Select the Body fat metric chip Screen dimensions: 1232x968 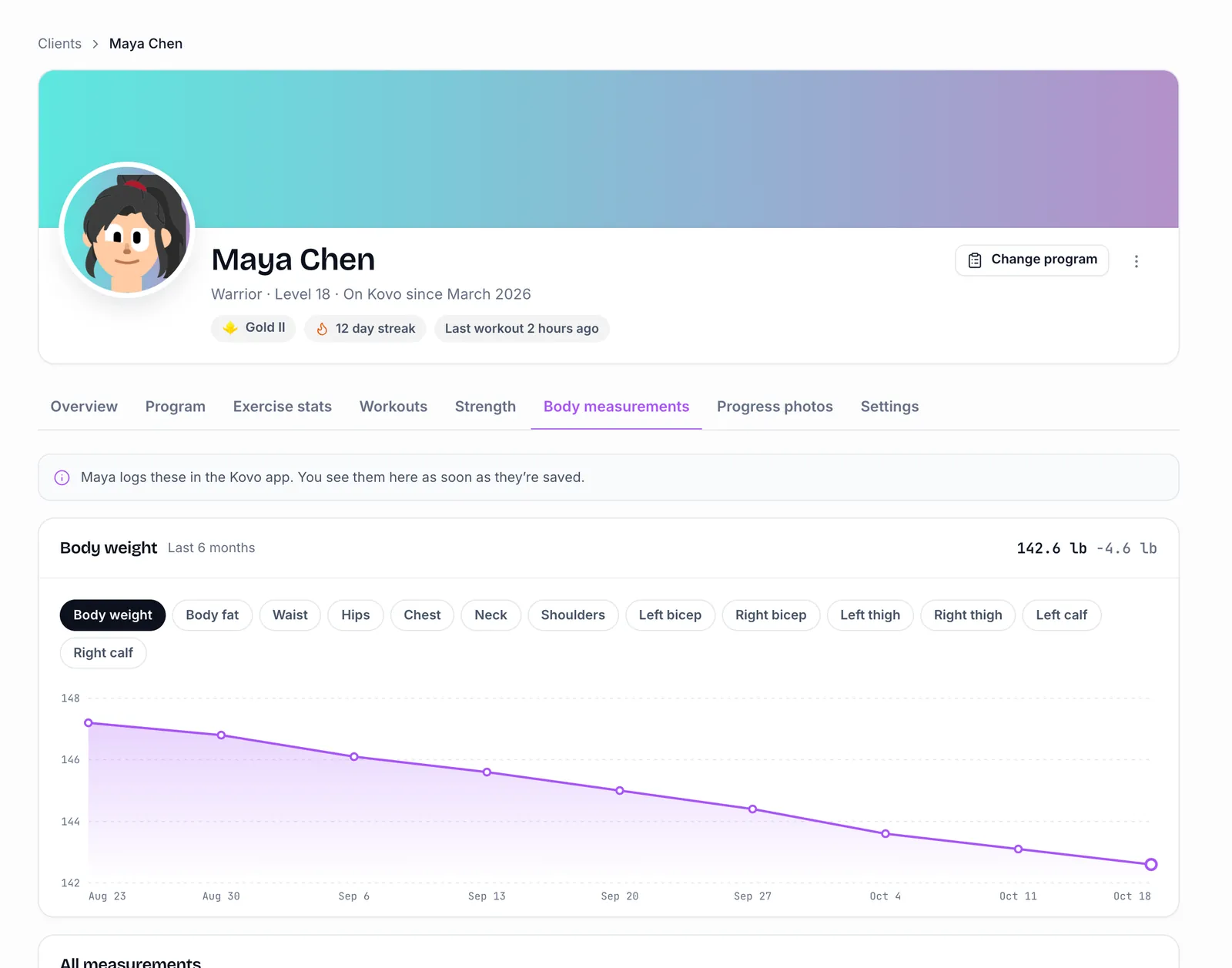pos(213,615)
